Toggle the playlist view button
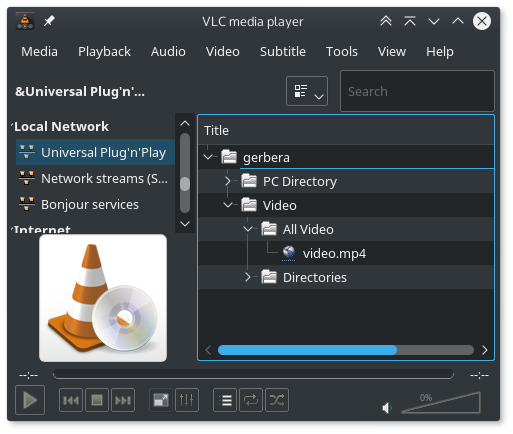Viewport: 513px width, 434px height. tap(225, 400)
